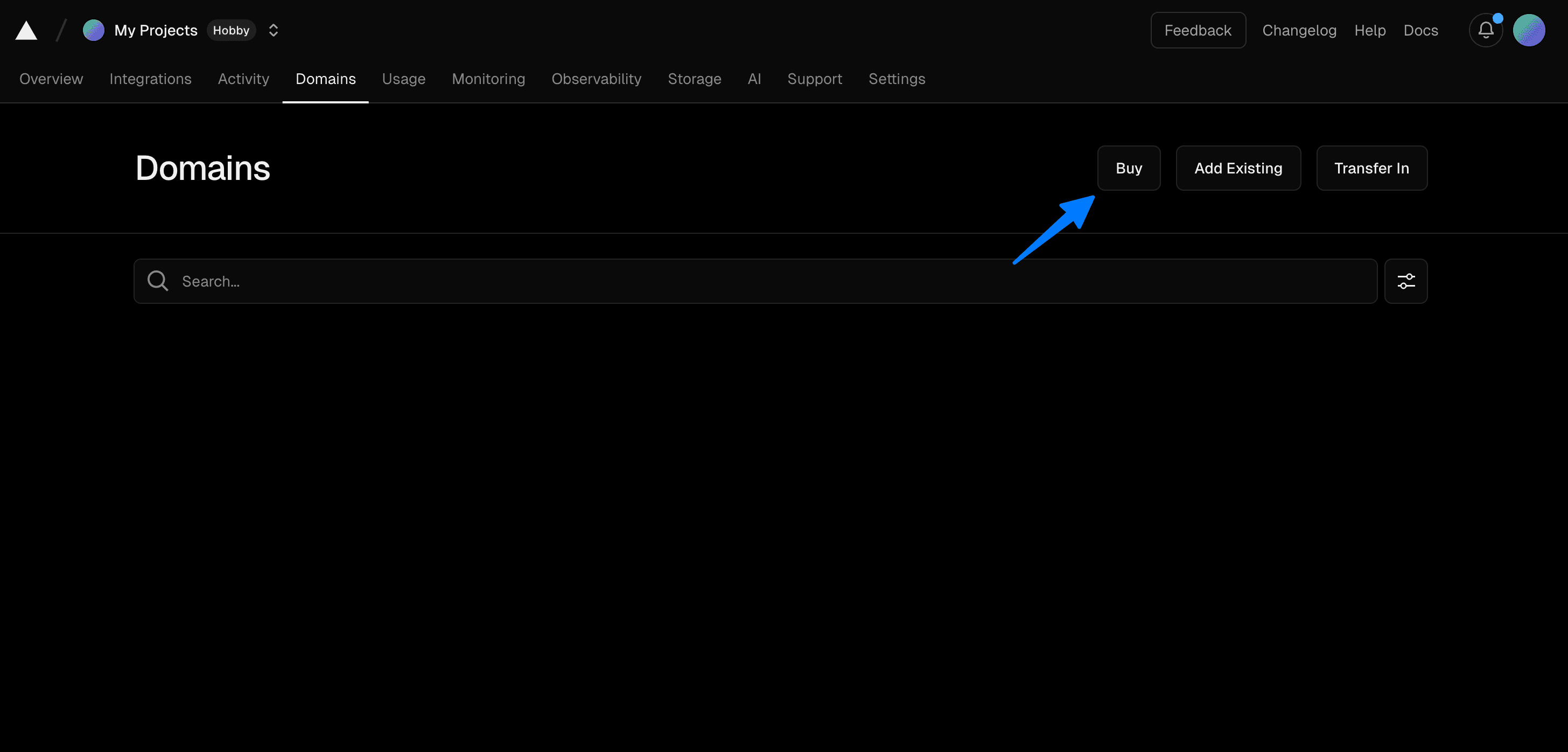Switch to the Integrations tab
This screenshot has height=752, width=1568.
pos(150,79)
